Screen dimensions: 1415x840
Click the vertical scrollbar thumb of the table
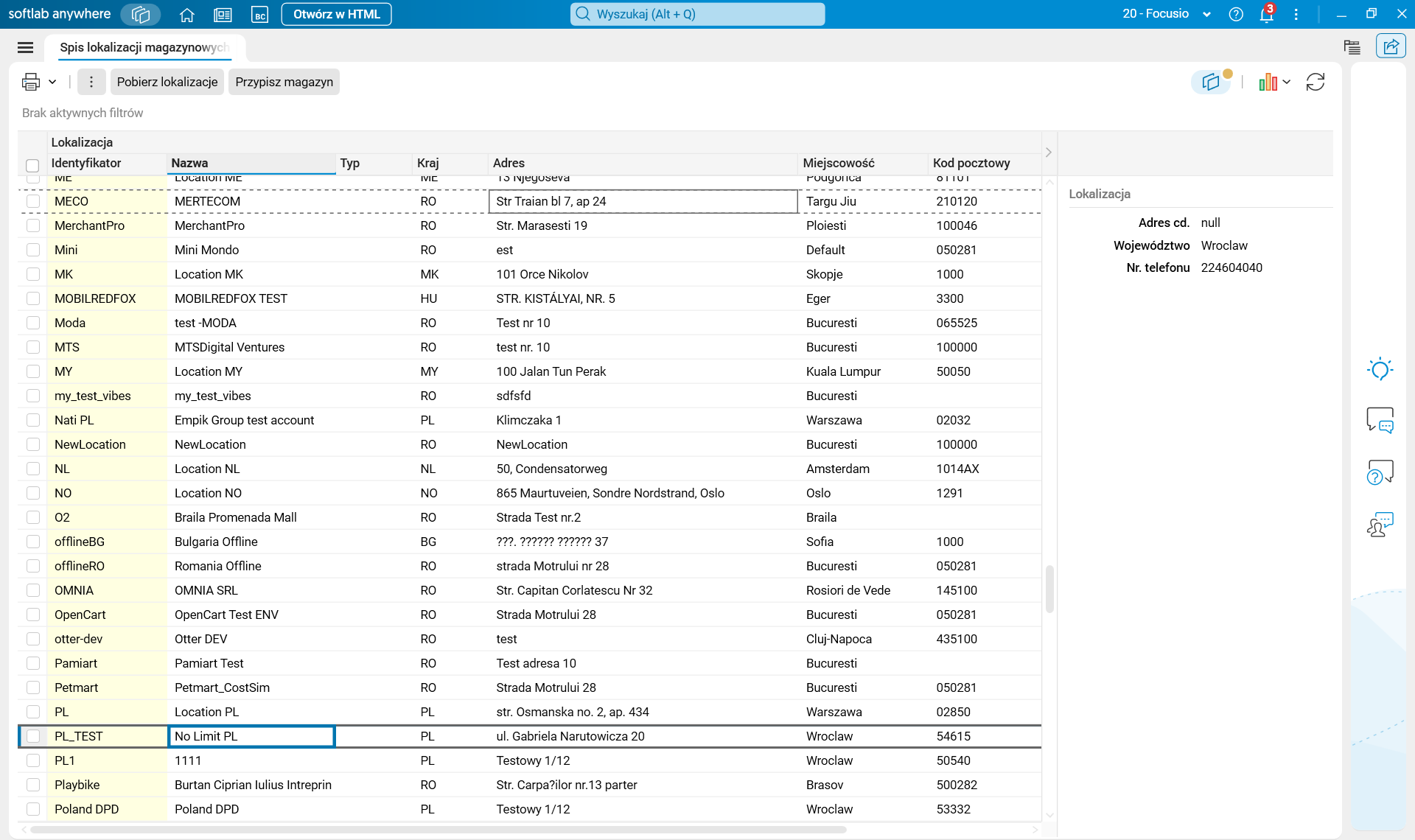pos(1049,588)
